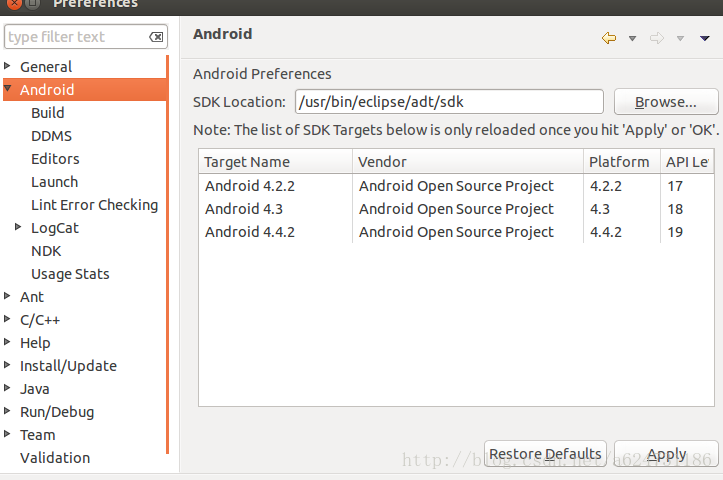723x480 pixels.
Task: Open Lint Error Checking preferences
Action: [x=95, y=205]
